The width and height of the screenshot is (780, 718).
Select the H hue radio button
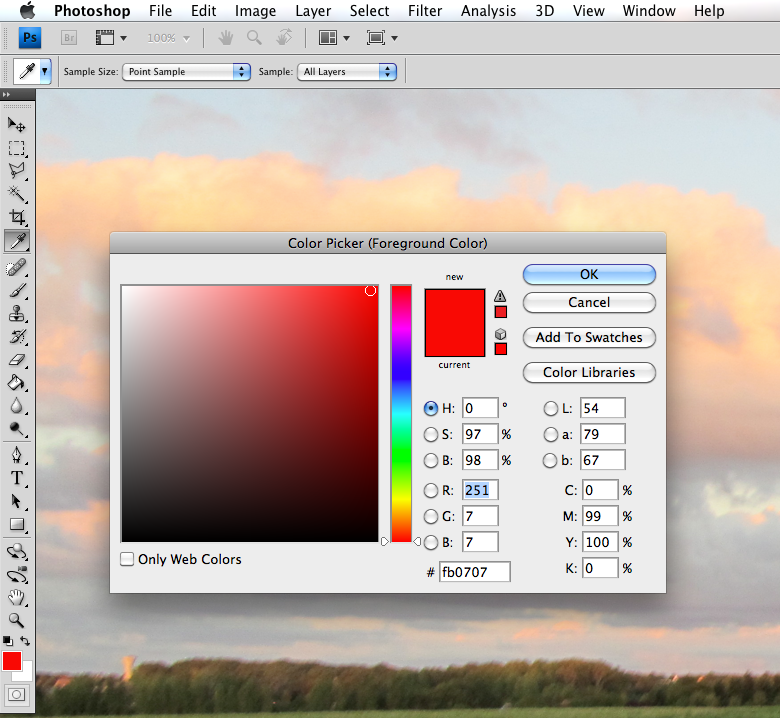tap(431, 409)
